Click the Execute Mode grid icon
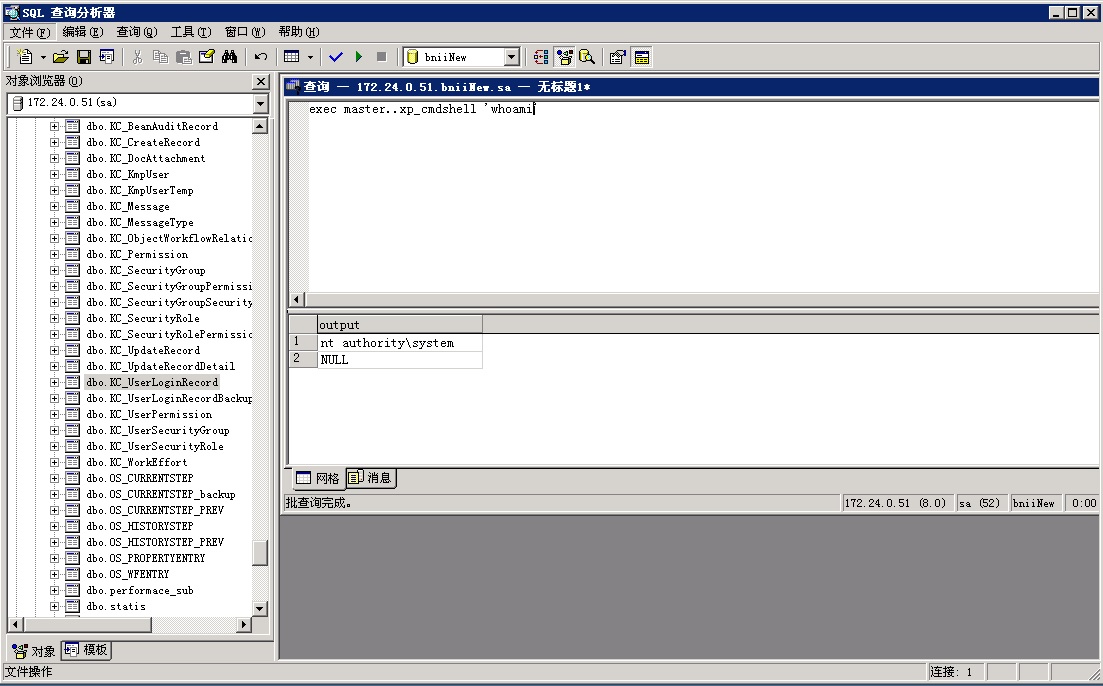The image size is (1103, 686). (291, 57)
